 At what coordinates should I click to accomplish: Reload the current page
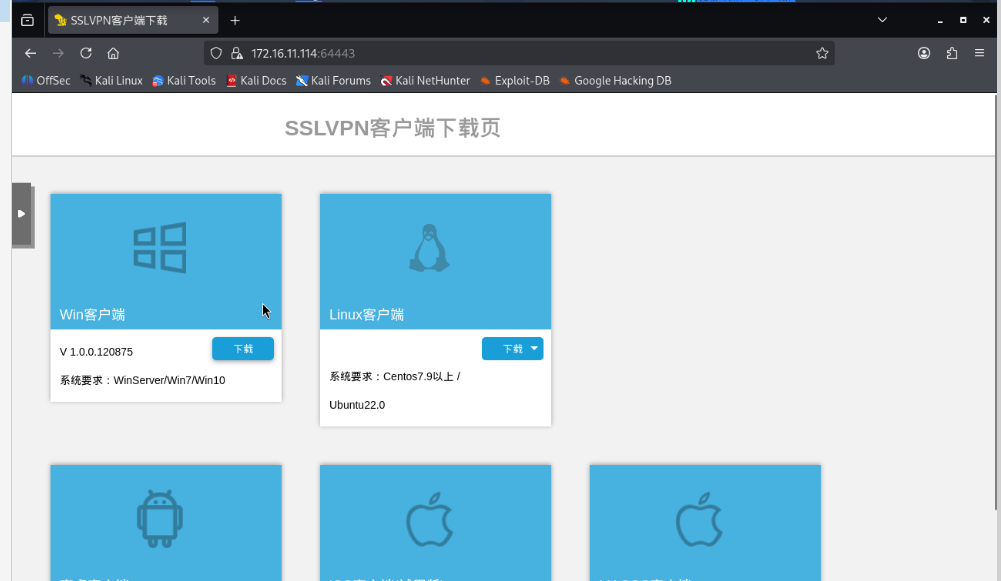point(86,54)
